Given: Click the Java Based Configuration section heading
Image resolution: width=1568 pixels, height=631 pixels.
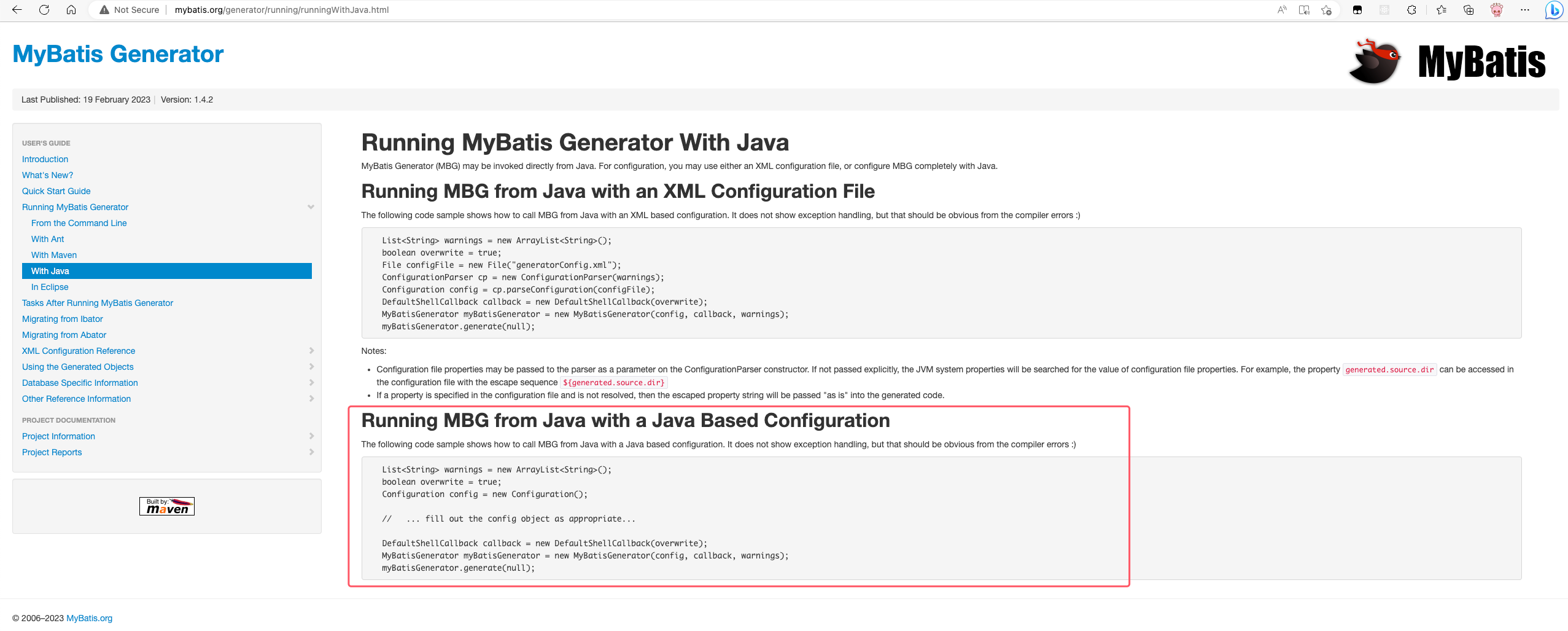Looking at the screenshot, I should point(626,421).
